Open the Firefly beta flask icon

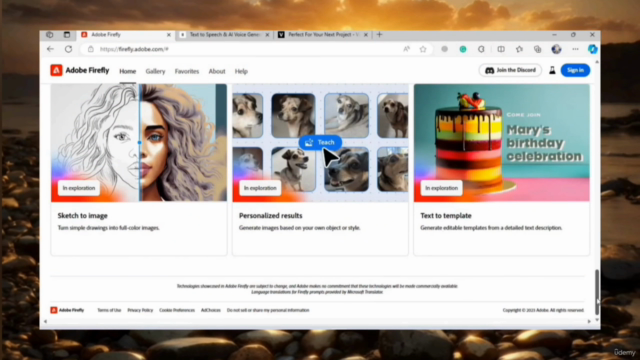(552, 70)
